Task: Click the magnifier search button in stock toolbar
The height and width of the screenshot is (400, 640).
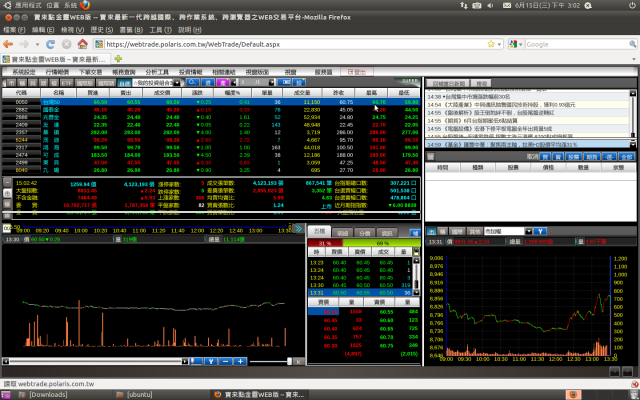Action: point(192,82)
